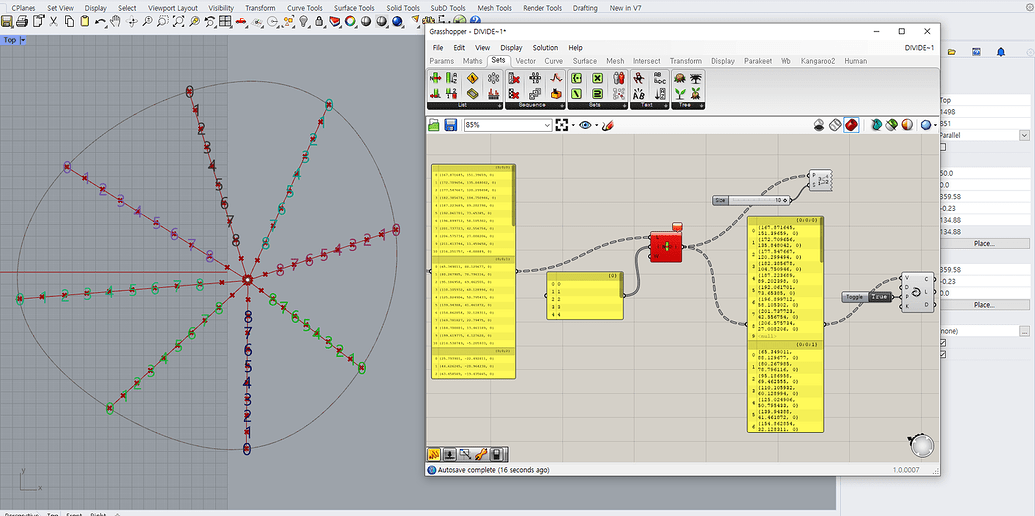
Task: Open the preview eye icon options
Action: point(587,125)
